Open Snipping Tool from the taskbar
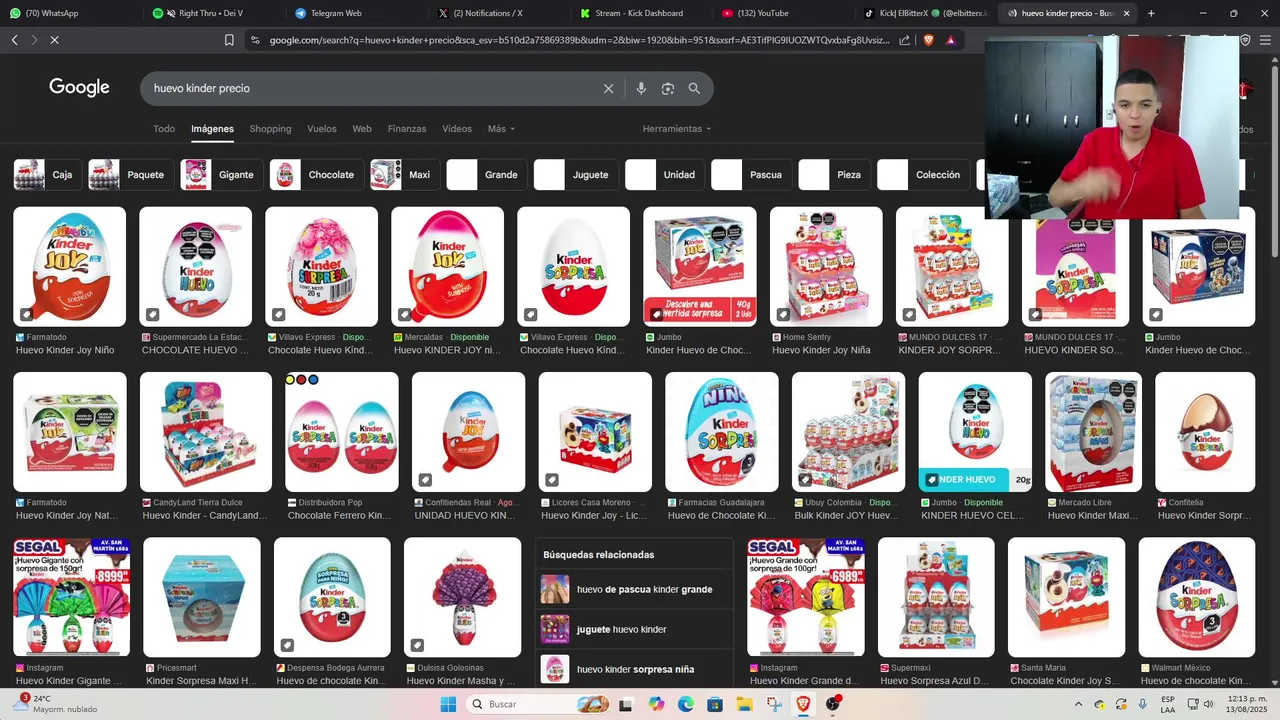 tap(774, 704)
